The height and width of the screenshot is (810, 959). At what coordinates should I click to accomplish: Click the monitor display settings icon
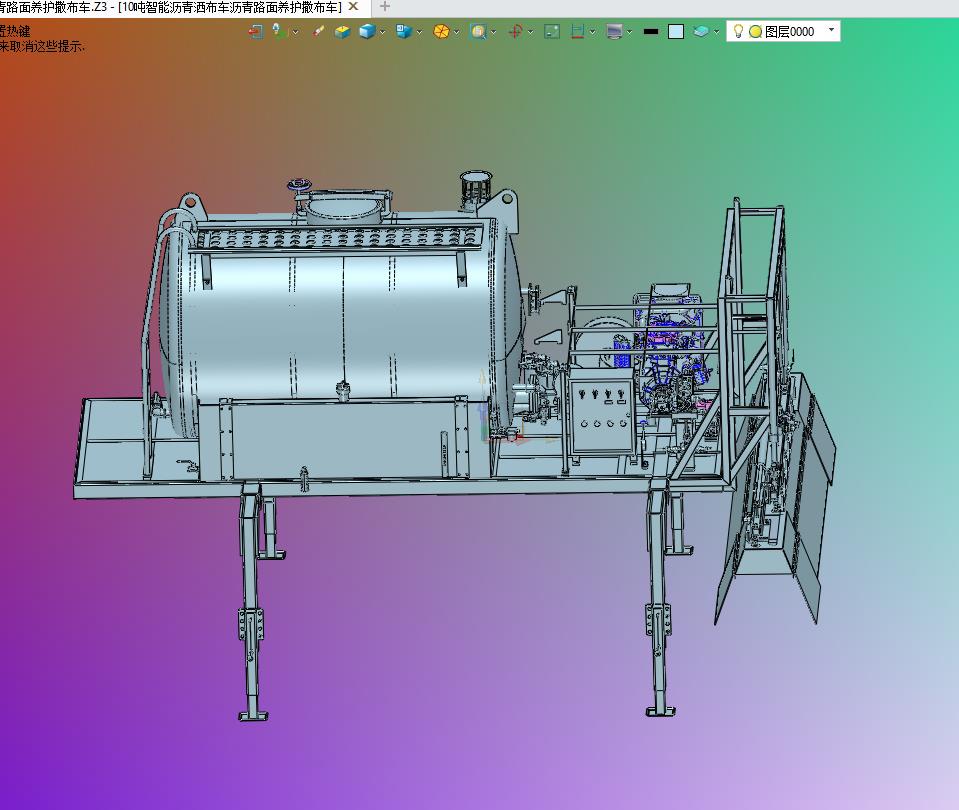(614, 31)
